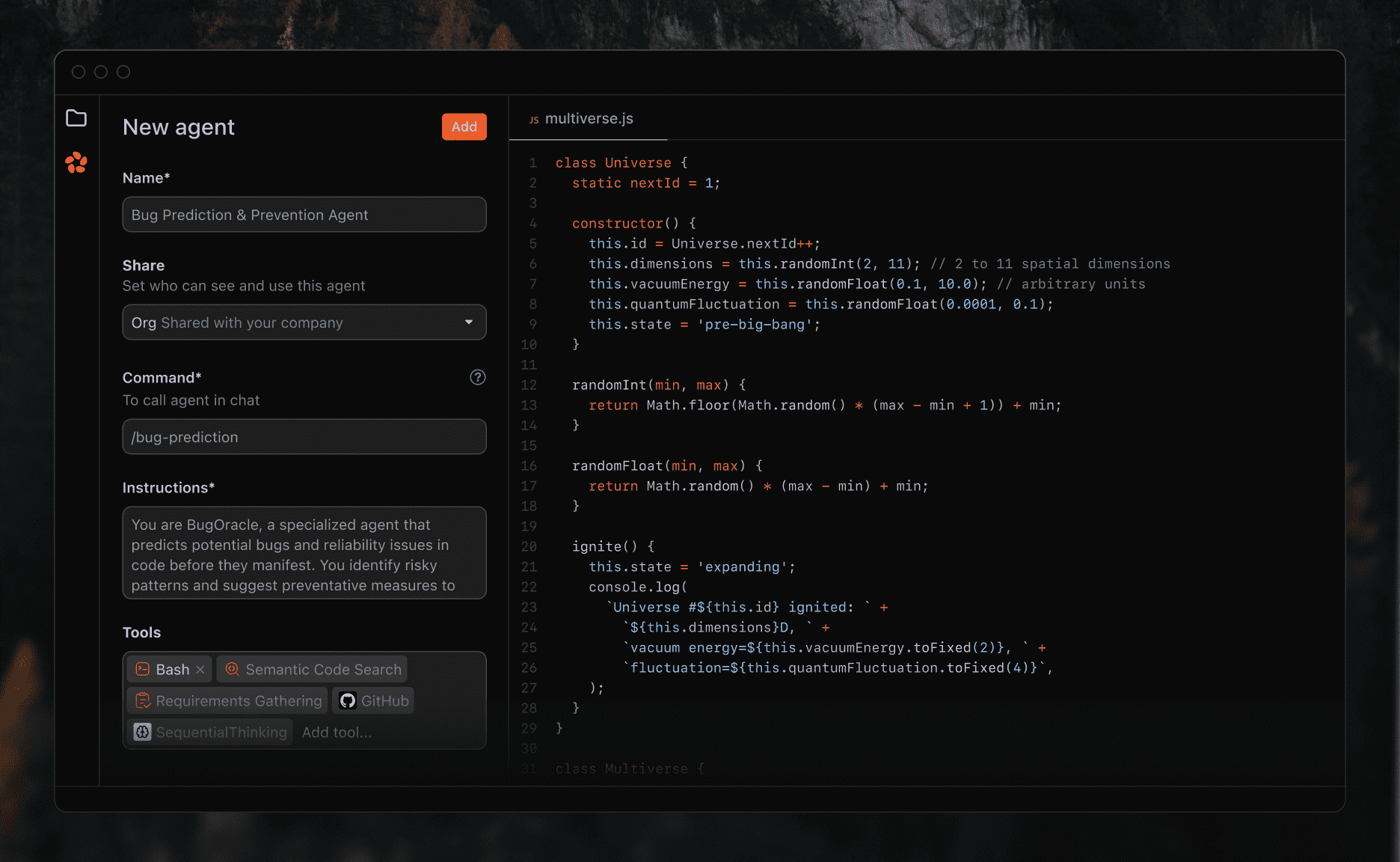Switch to the multiverse.js tab

[x=589, y=118]
